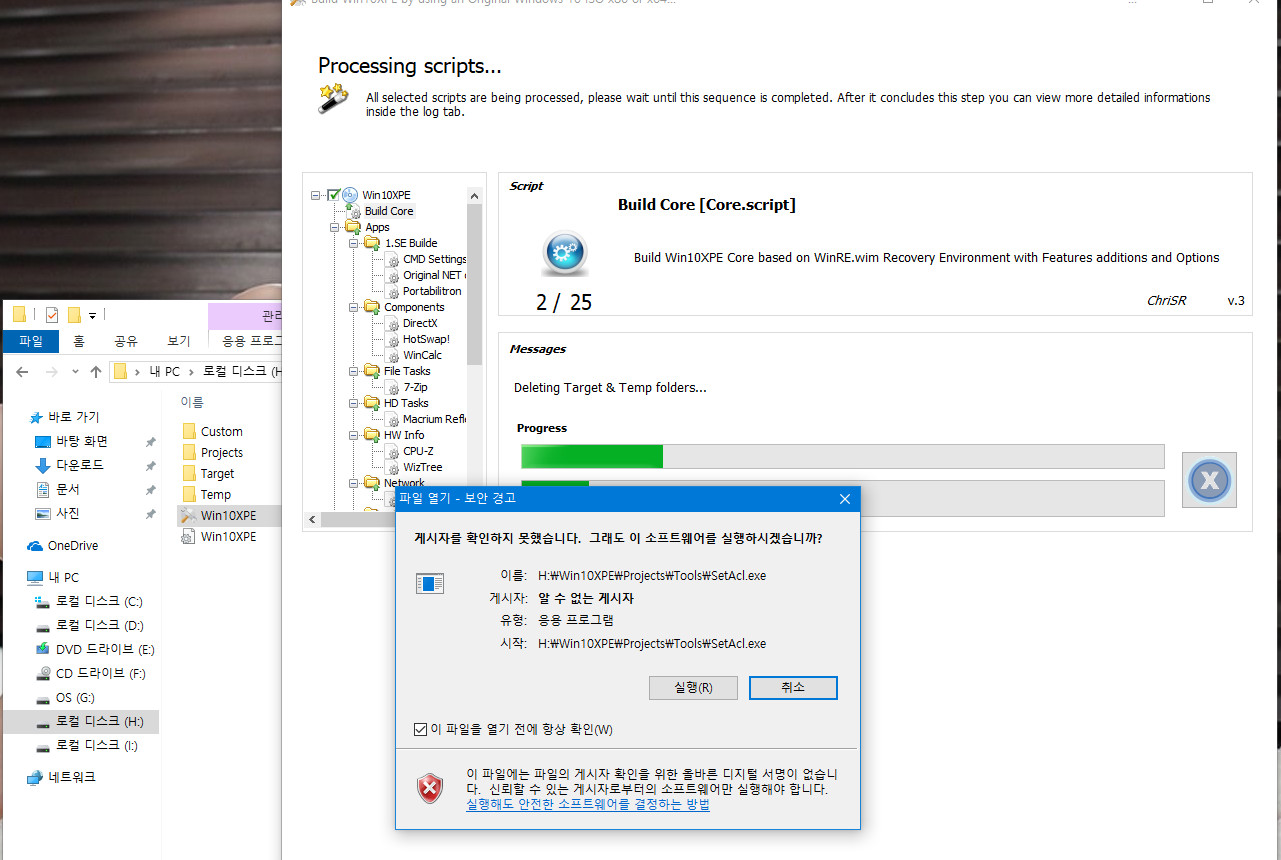Click the script tree horizontal scroll-left arrow
Viewport: 1281px width, 860px height.
tap(311, 520)
